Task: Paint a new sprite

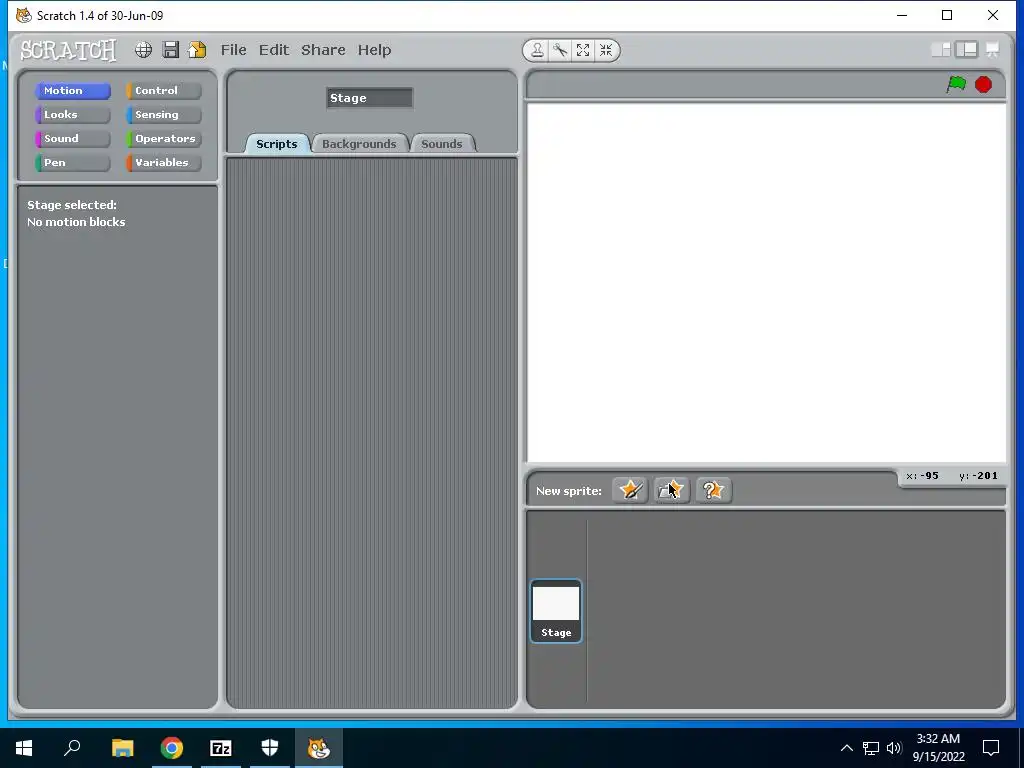Action: point(630,490)
